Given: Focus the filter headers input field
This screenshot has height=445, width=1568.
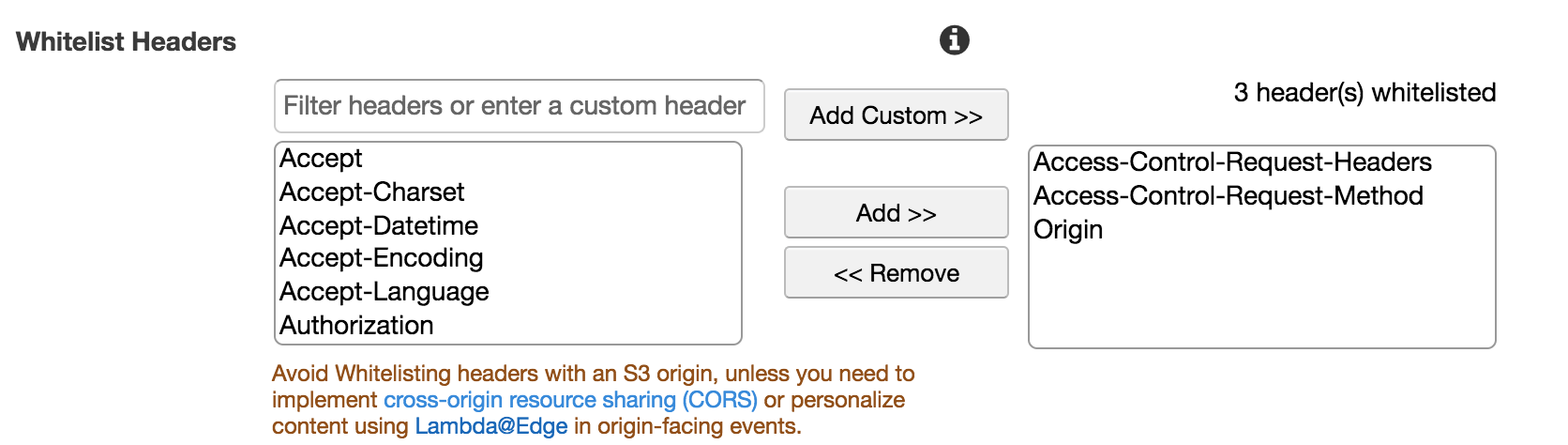Looking at the screenshot, I should pos(520,106).
